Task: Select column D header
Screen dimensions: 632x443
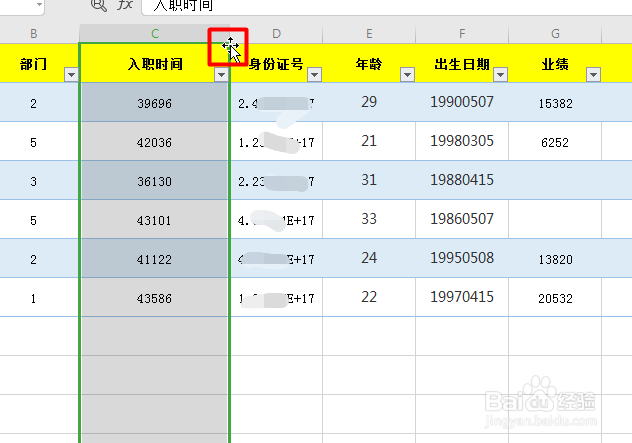Action: (x=276, y=33)
